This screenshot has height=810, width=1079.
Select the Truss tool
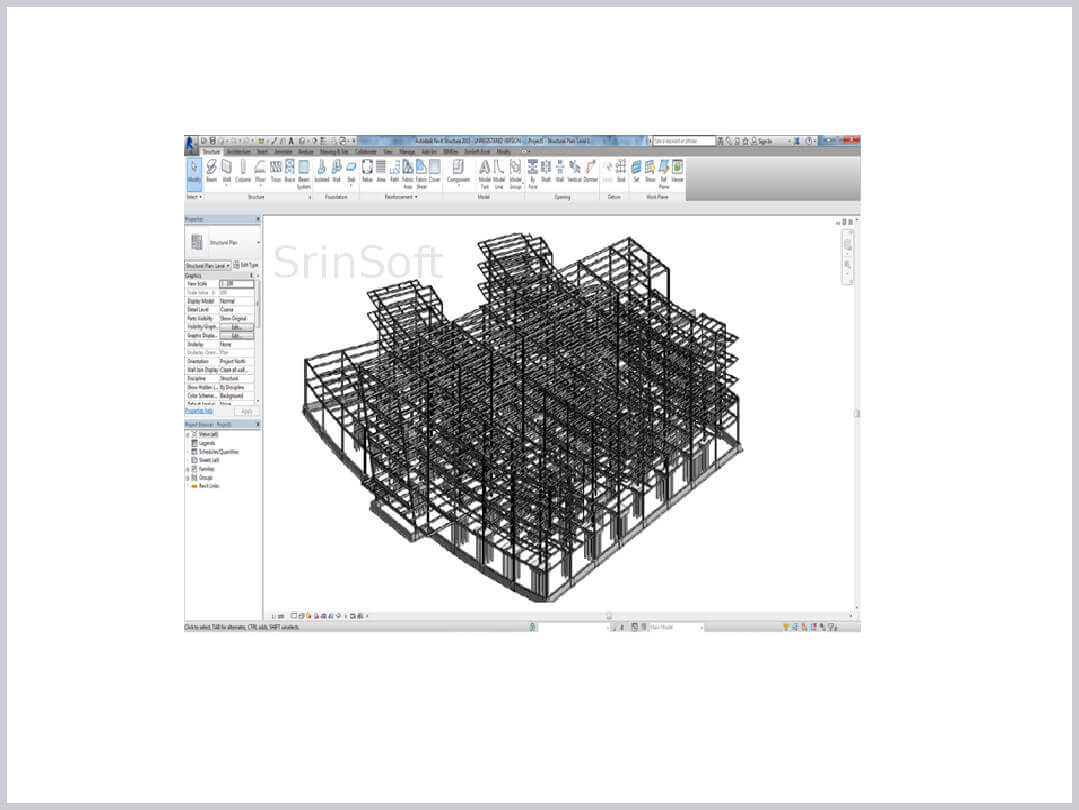[275, 172]
